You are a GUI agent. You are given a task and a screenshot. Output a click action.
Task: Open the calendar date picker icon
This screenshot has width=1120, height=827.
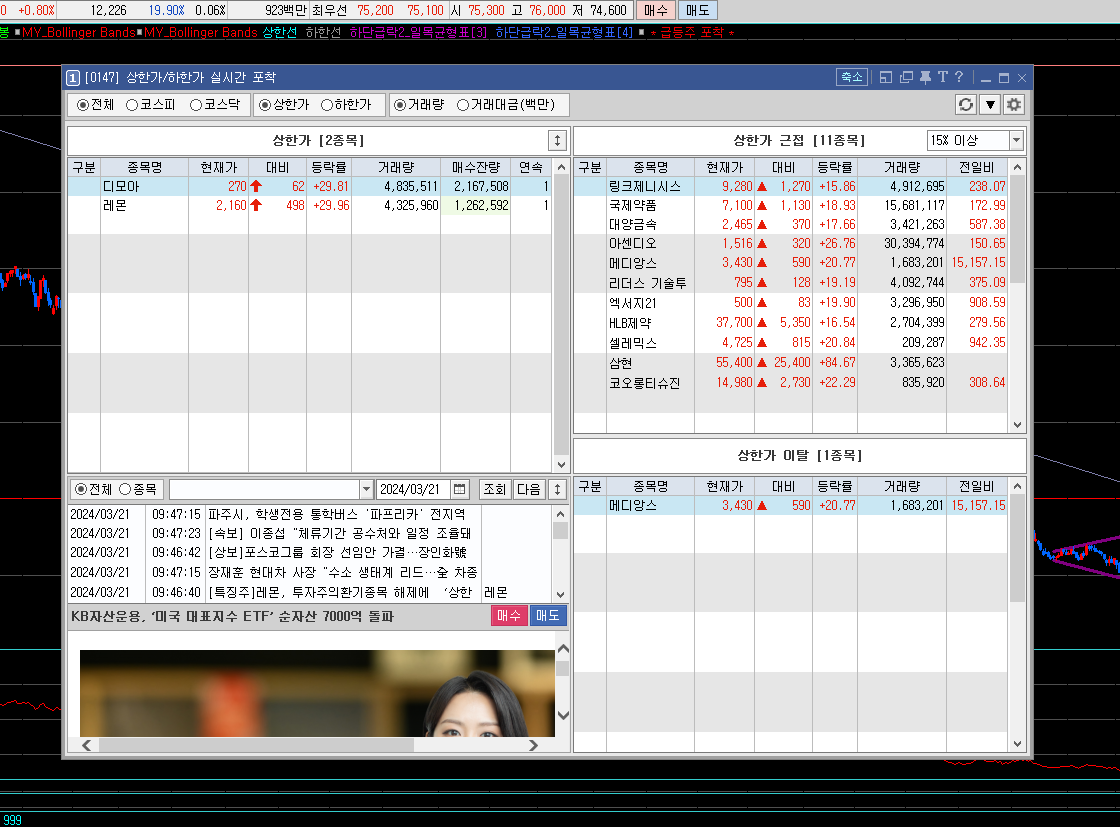[459, 489]
